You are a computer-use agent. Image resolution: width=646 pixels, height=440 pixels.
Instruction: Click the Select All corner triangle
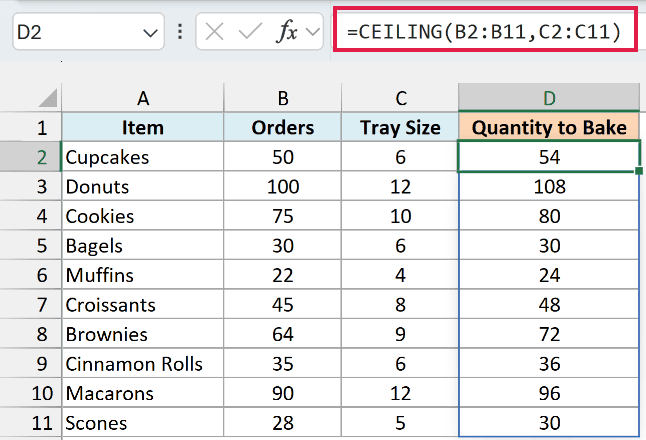click(x=48, y=98)
